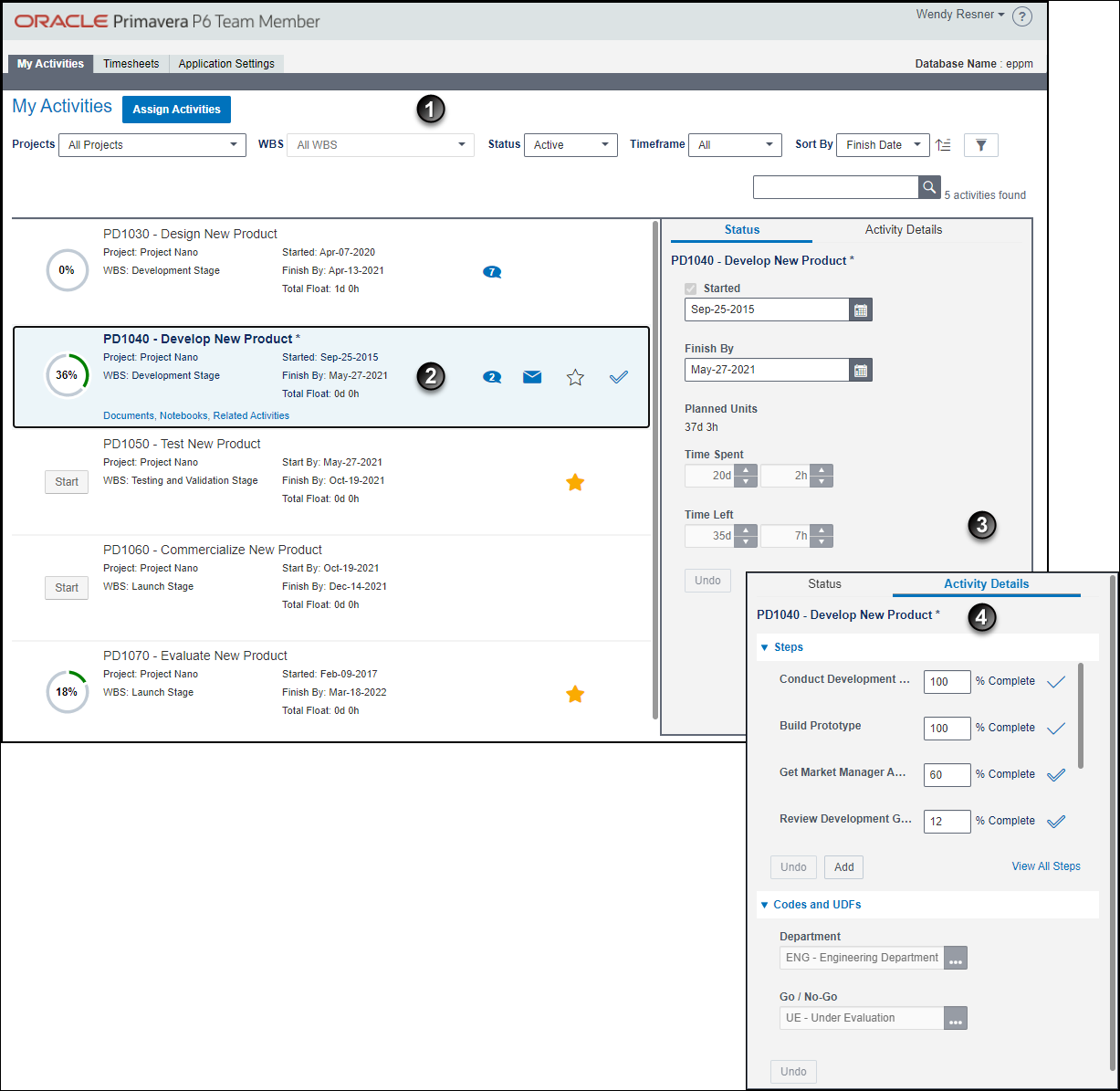Decrease Time Left hours stepper
1120x1091 pixels.
coord(822,541)
